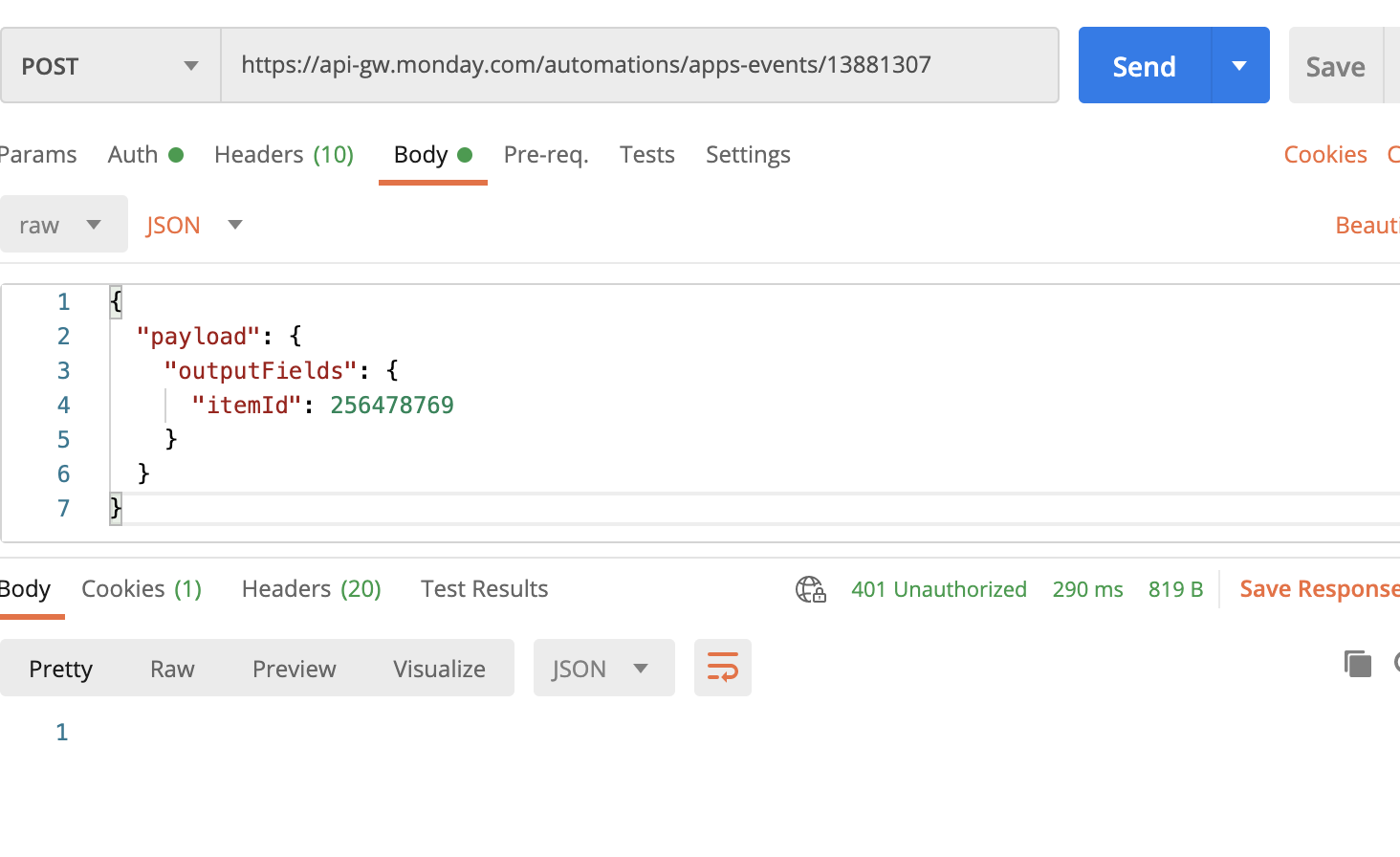Click the 290 ms response time
The image size is (1400, 857).
tap(1088, 589)
